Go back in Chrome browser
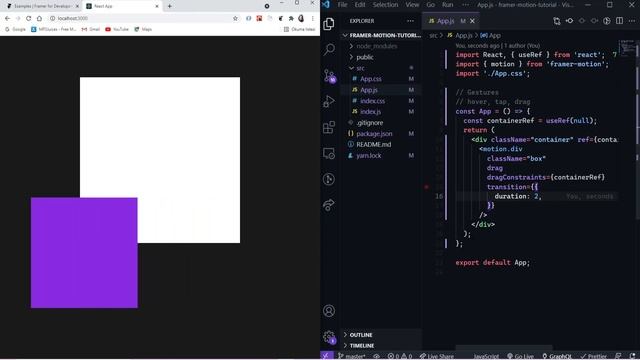Screen dimensions: 640x360 (7, 18)
